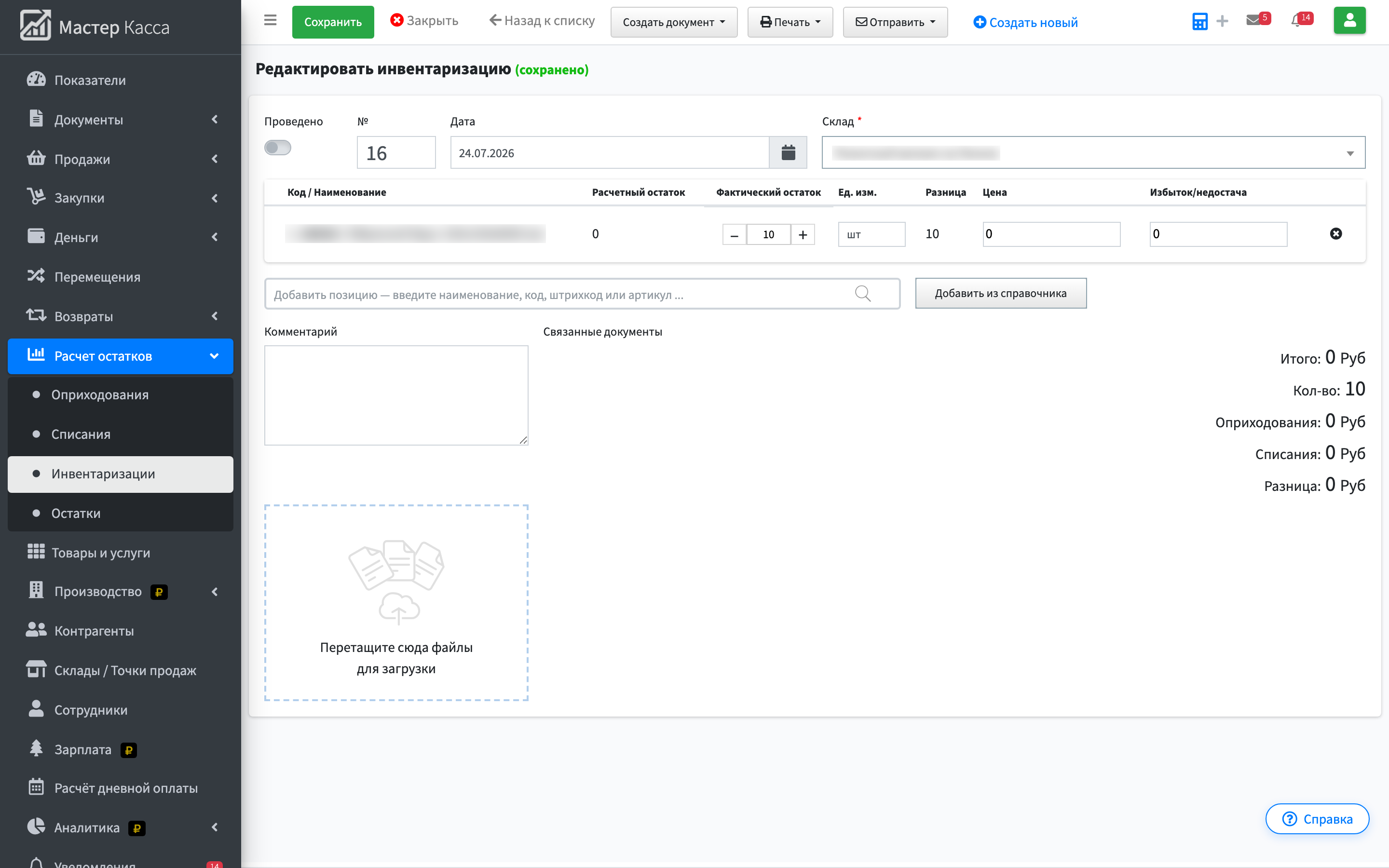Viewport: 1389px width, 868px height.
Task: Open the Показатели menu item
Action: coord(121,80)
